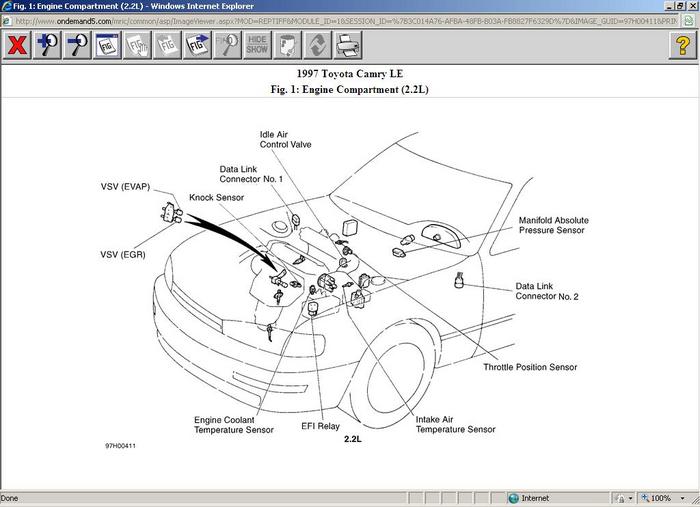Click the 'Engine Coolant Temperature Sensor' label

tap(233, 425)
